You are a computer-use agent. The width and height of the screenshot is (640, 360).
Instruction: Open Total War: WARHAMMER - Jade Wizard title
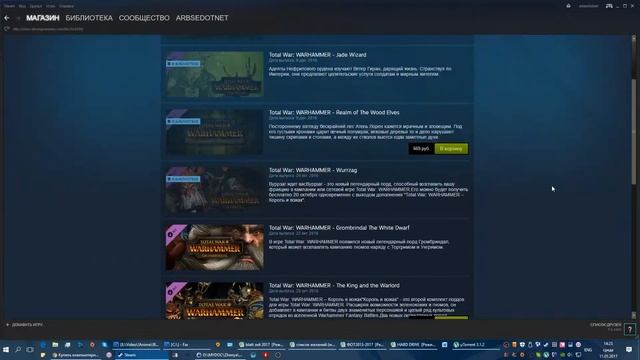[318, 55]
